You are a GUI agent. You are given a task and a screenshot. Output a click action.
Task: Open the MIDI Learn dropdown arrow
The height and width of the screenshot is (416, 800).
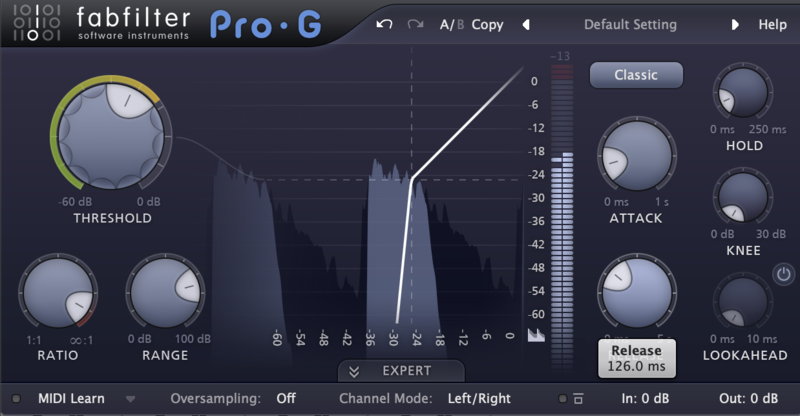(131, 399)
